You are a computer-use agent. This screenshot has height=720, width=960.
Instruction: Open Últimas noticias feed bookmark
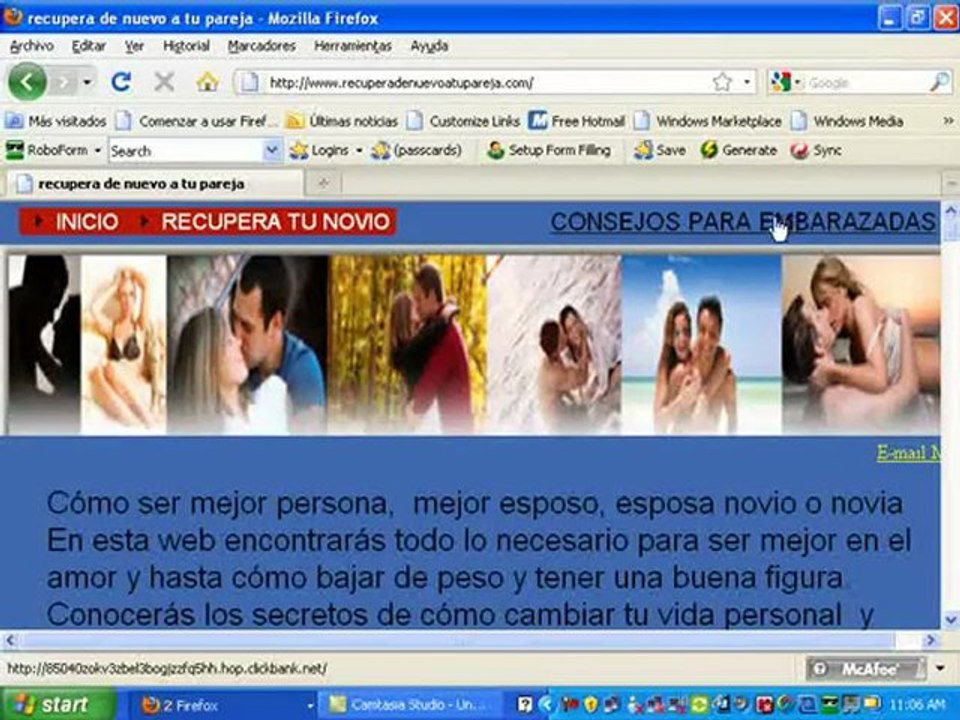tap(342, 121)
